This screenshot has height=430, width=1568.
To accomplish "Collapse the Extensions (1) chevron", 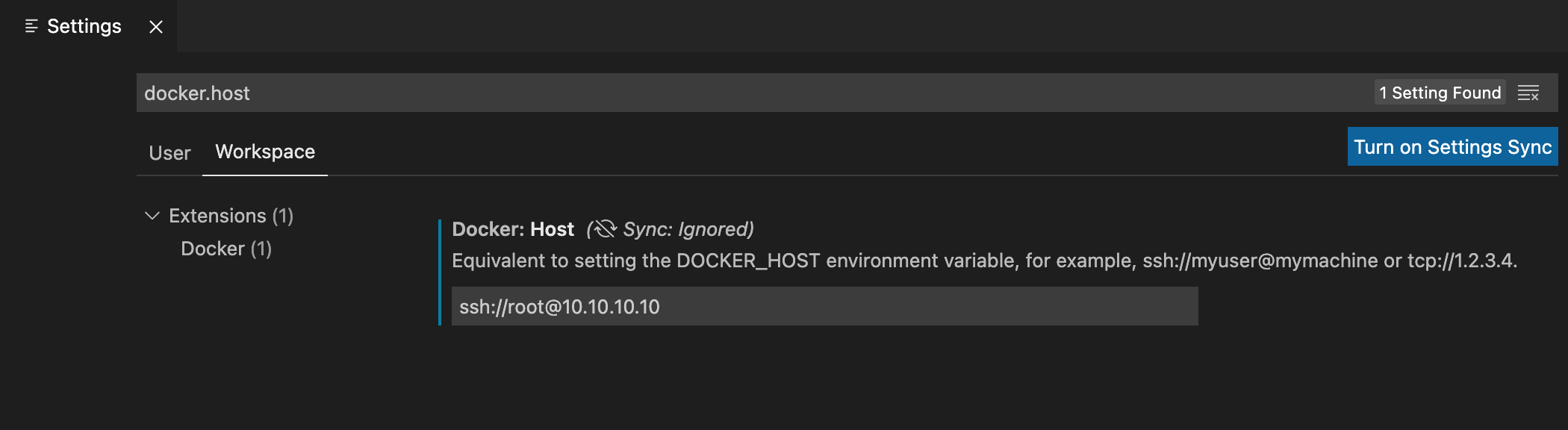I will [152, 216].
